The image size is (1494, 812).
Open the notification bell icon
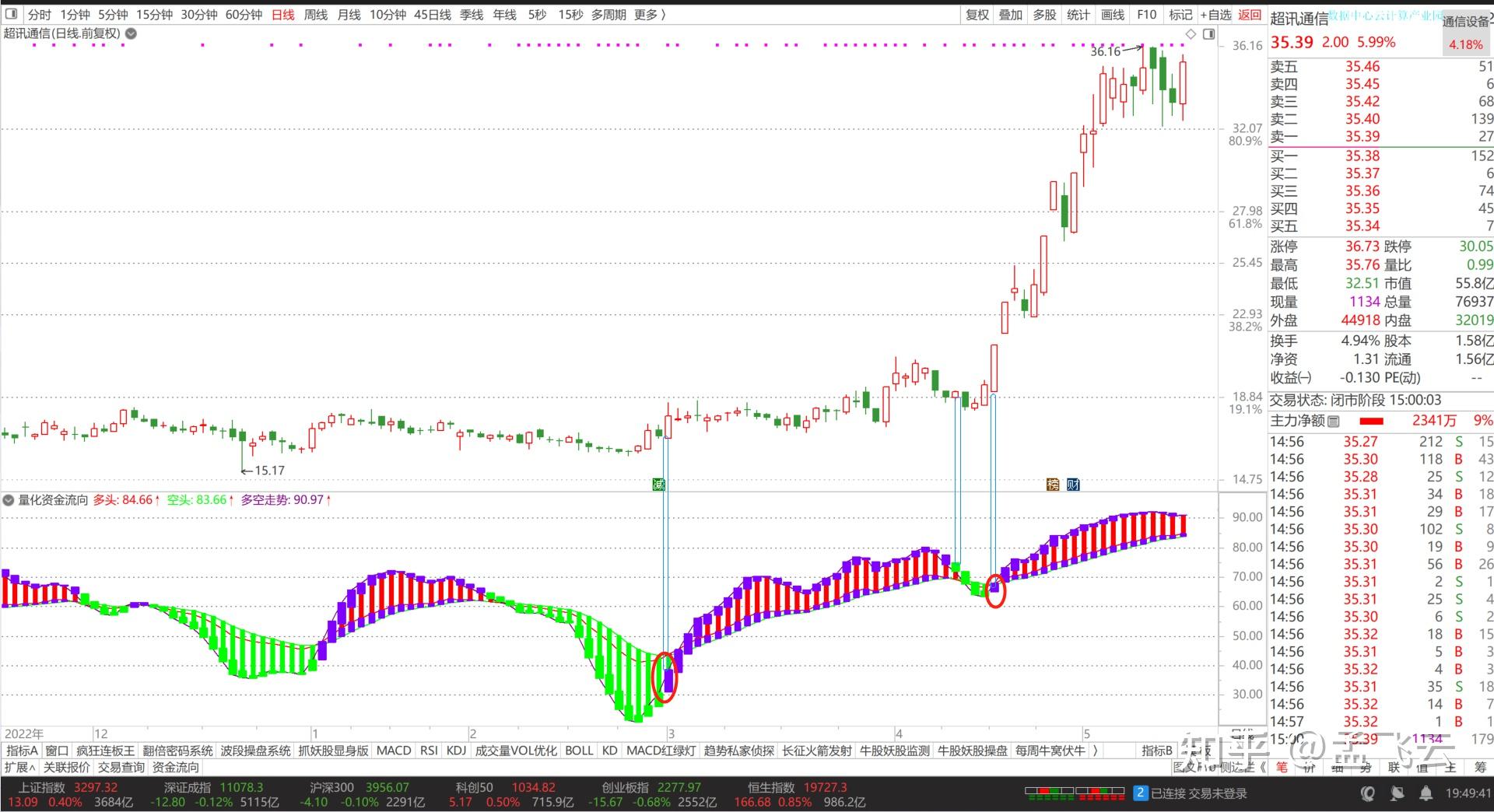1426,793
